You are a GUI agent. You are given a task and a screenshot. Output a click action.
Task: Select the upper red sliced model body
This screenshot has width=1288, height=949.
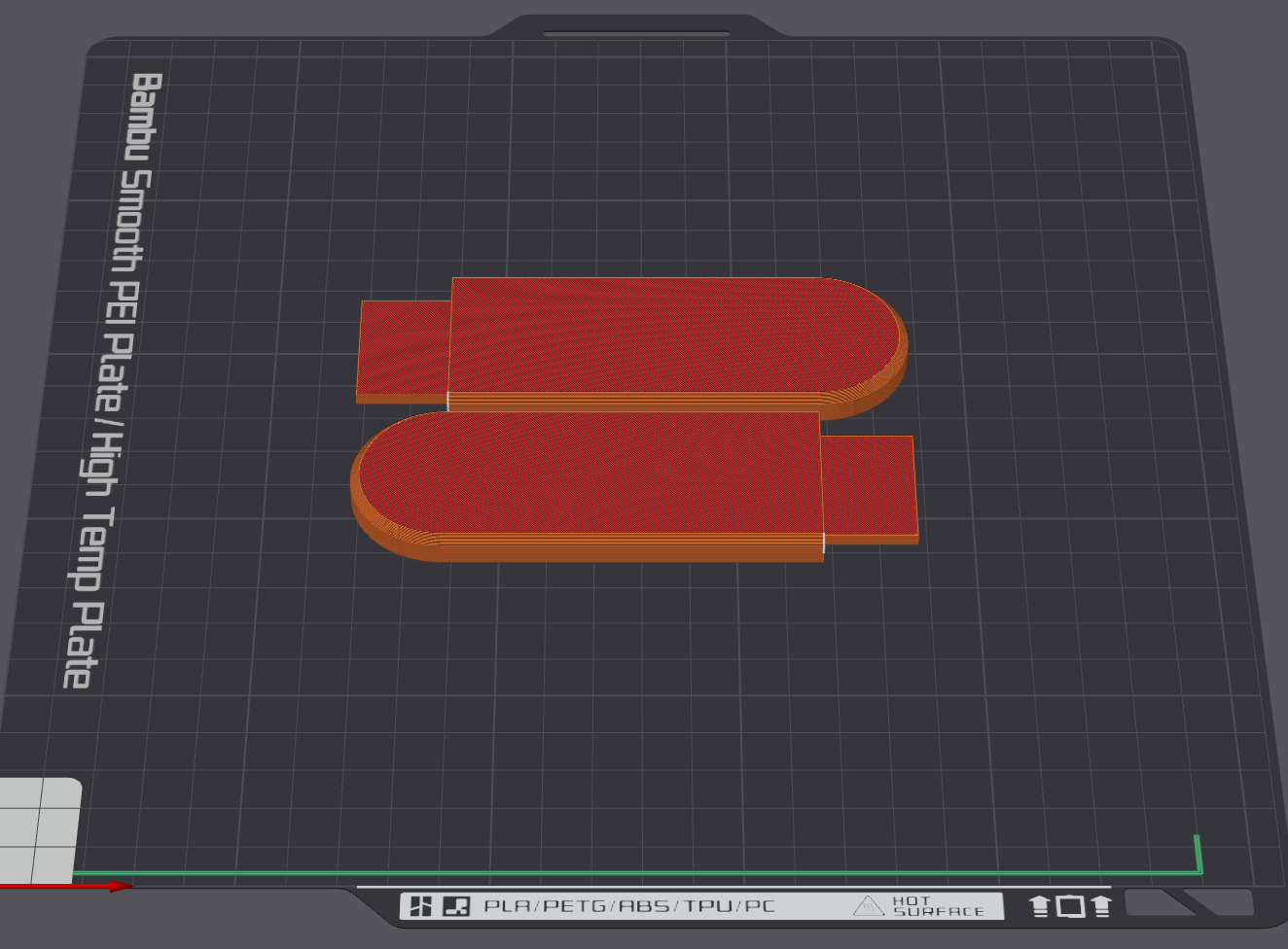[x=662, y=335]
